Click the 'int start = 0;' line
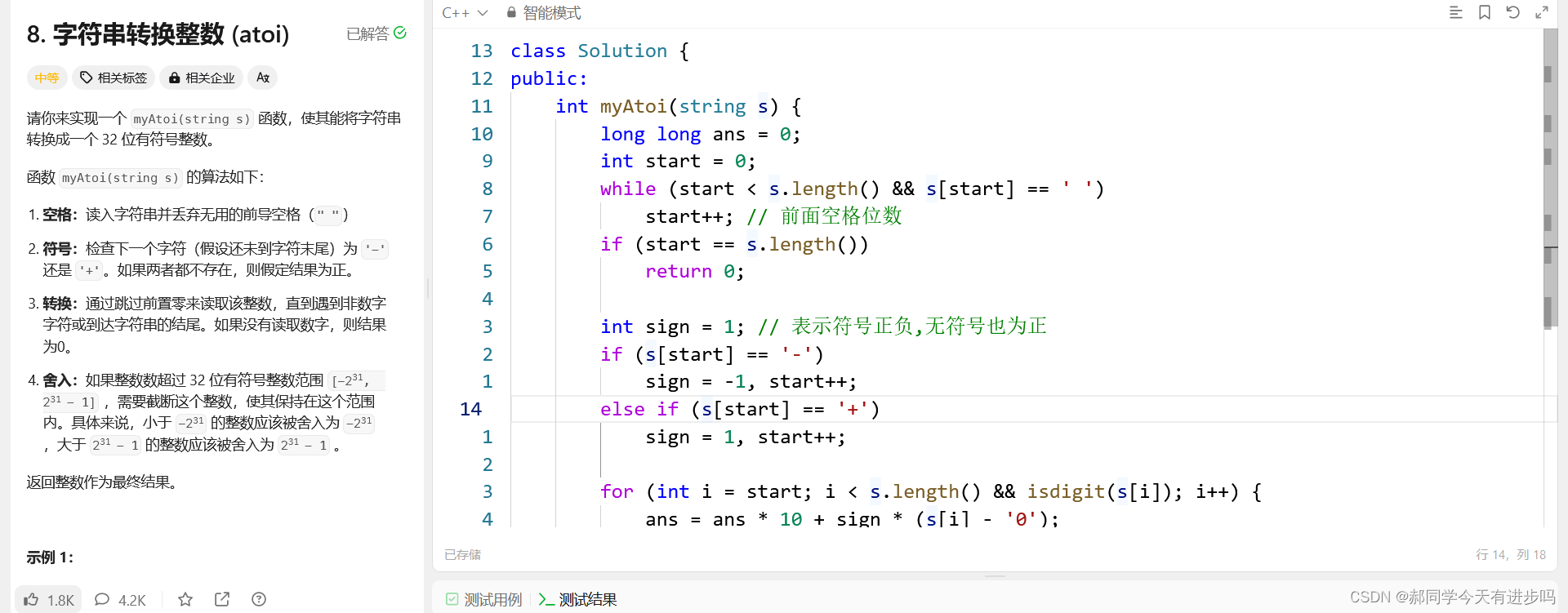The height and width of the screenshot is (613, 1568). click(x=678, y=161)
